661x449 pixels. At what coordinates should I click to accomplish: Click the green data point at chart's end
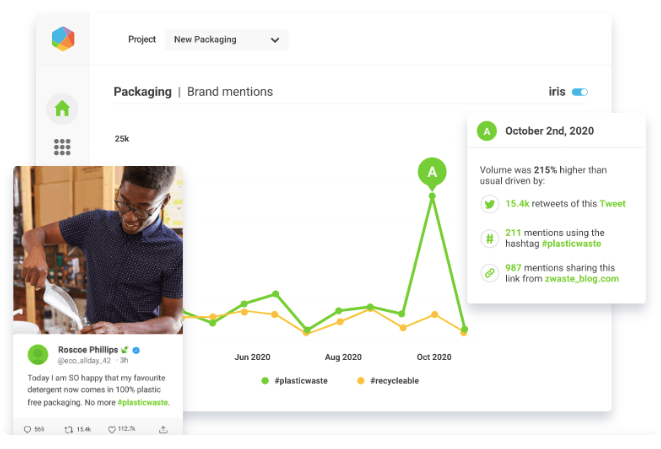coord(464,329)
